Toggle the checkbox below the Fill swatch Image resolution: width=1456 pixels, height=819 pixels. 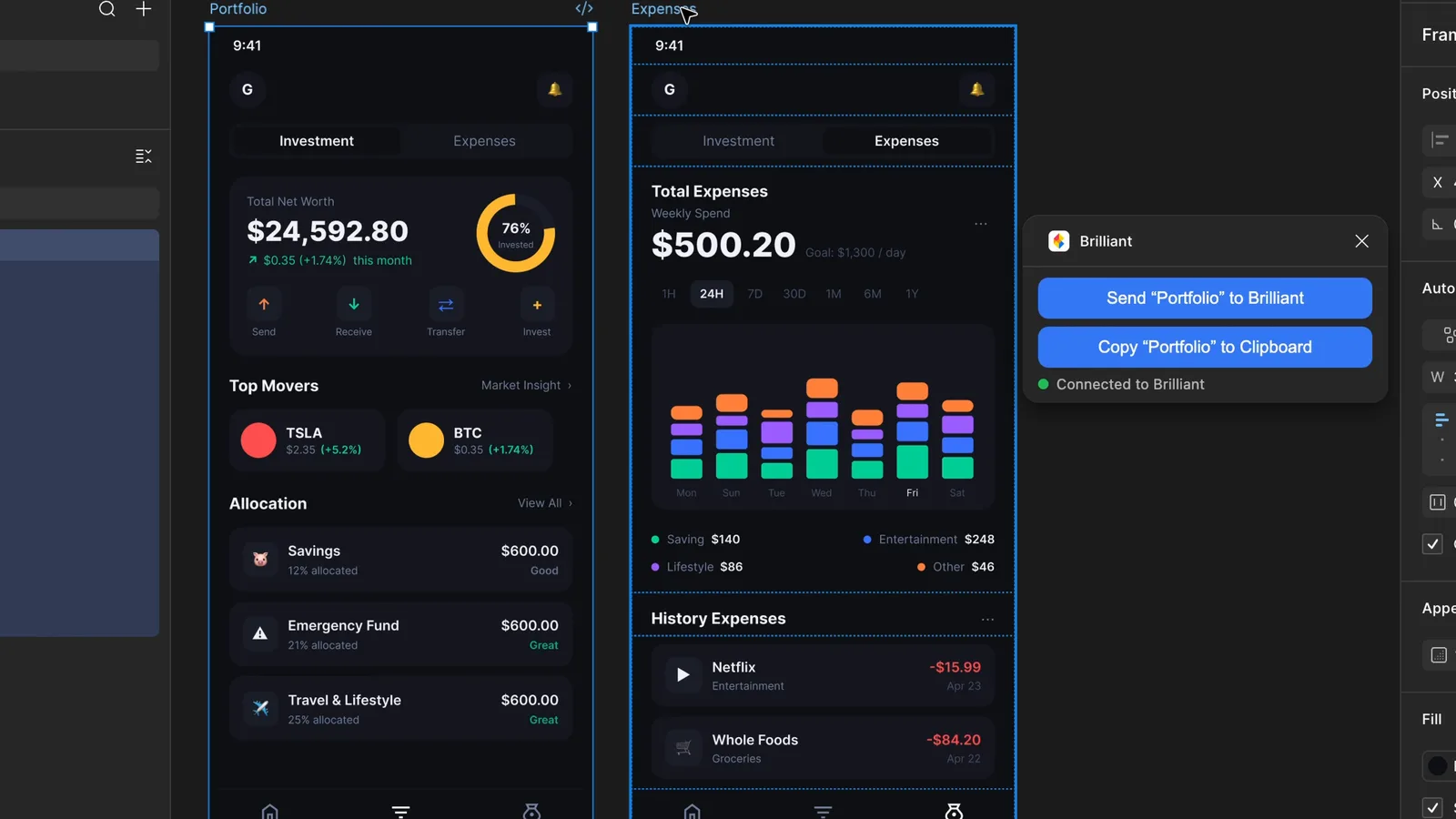pos(1432,807)
